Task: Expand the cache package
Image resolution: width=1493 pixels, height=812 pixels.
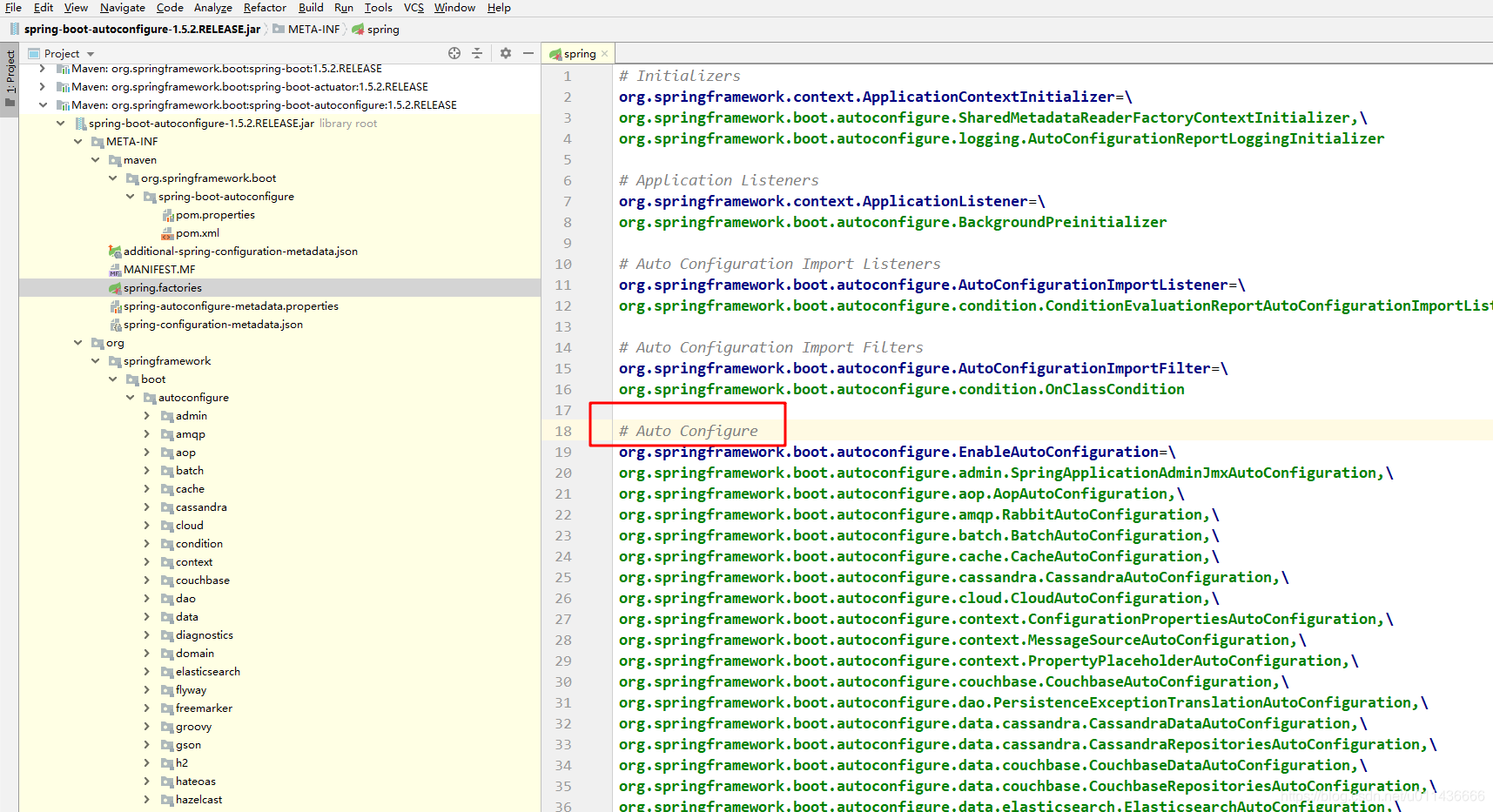Action: pyautogui.click(x=147, y=489)
